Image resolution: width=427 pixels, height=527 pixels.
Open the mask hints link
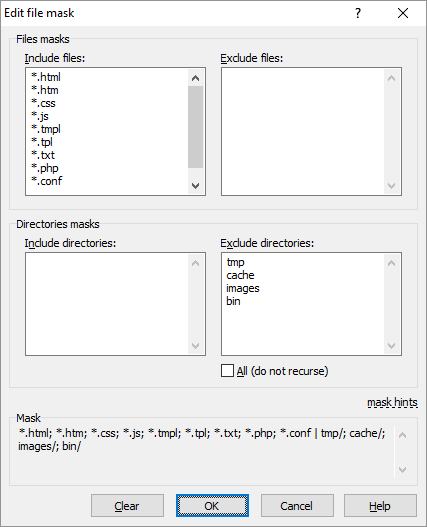click(392, 402)
